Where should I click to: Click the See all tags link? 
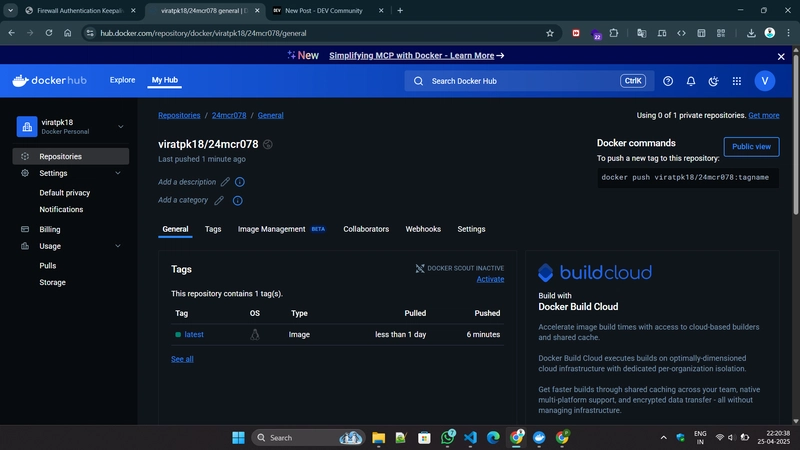[182, 359]
